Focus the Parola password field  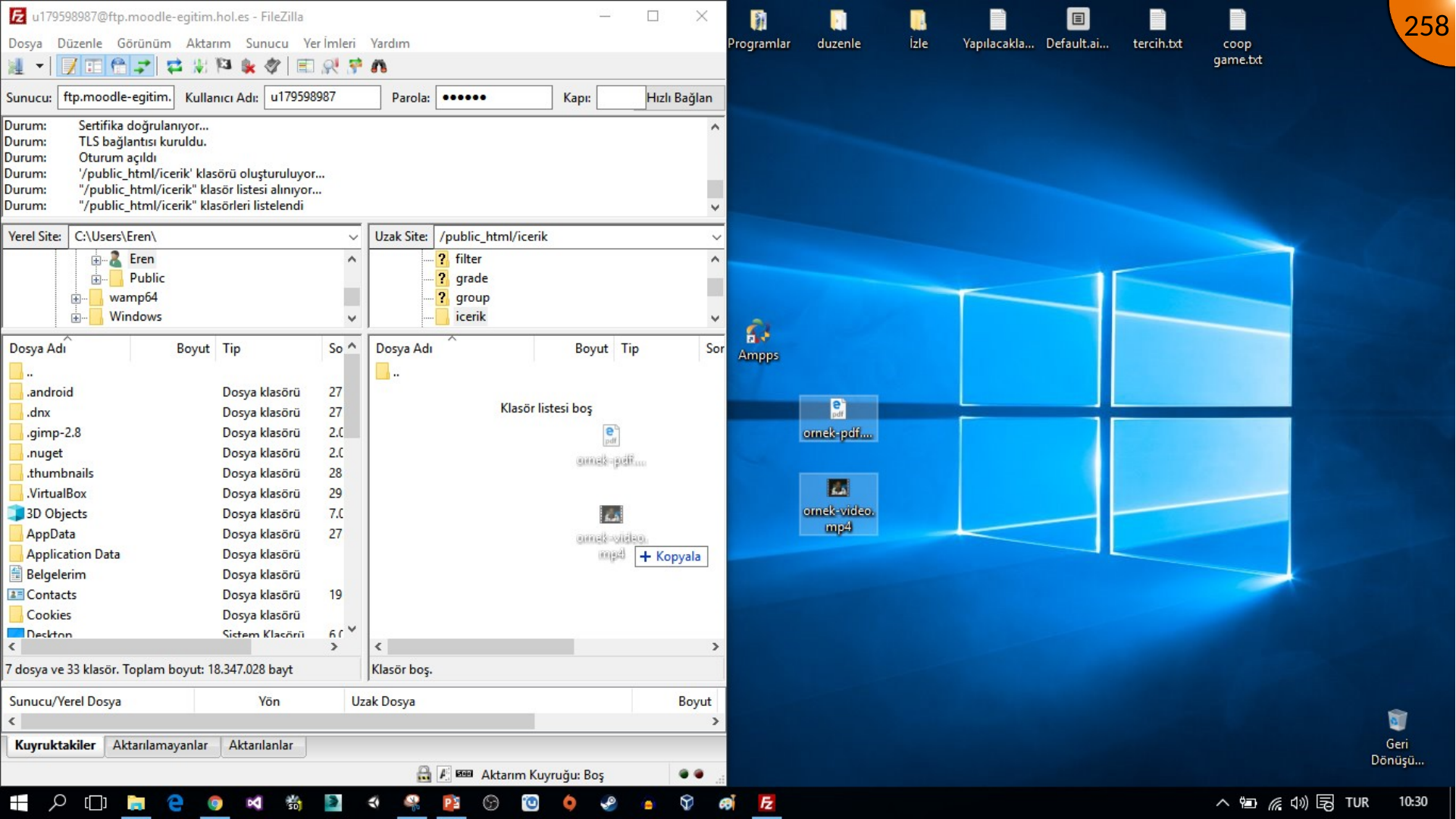tap(493, 97)
